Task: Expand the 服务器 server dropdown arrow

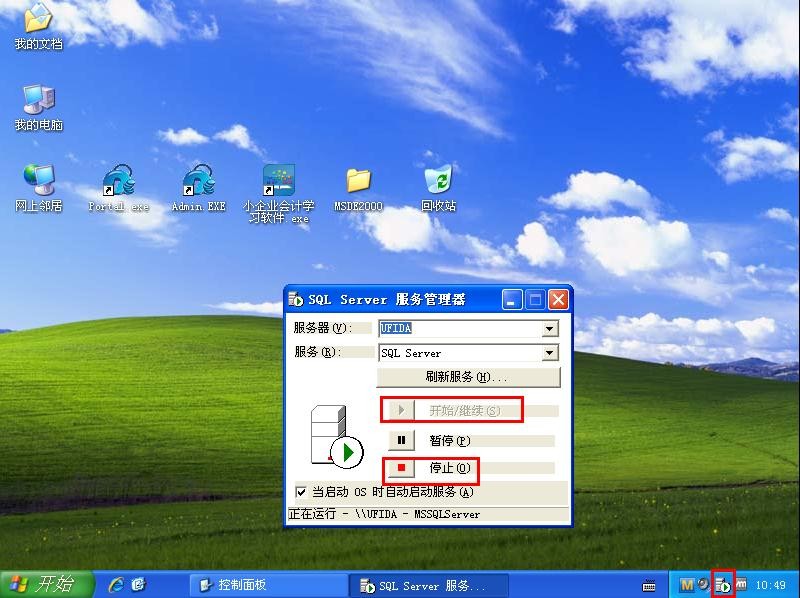Action: coord(549,329)
